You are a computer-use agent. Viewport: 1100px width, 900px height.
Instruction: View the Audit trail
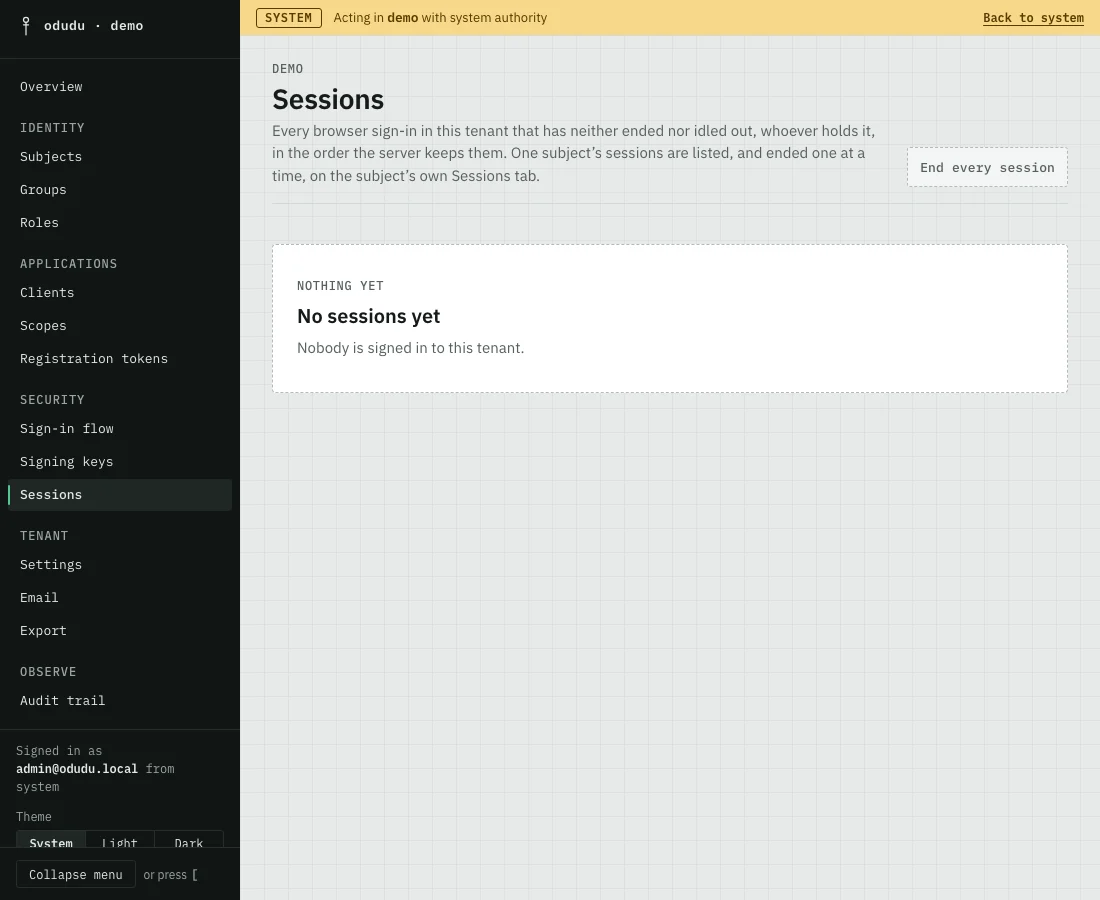pyautogui.click(x=120, y=701)
